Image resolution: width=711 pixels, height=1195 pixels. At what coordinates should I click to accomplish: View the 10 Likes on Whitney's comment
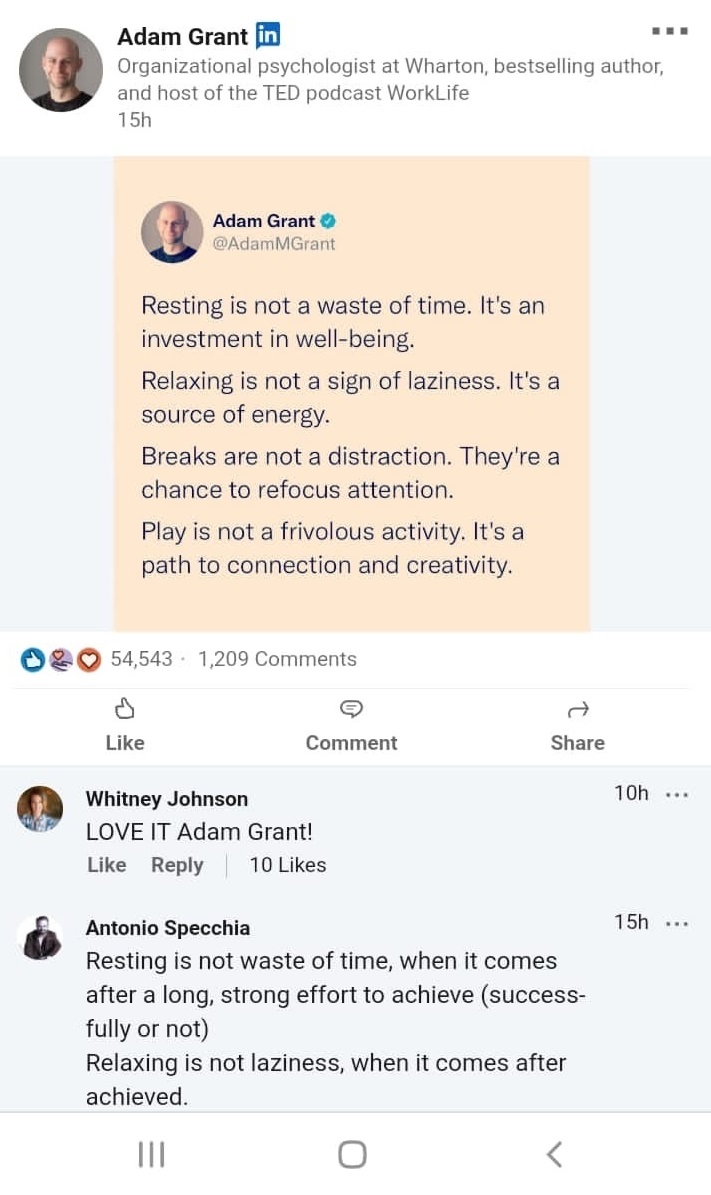point(288,865)
